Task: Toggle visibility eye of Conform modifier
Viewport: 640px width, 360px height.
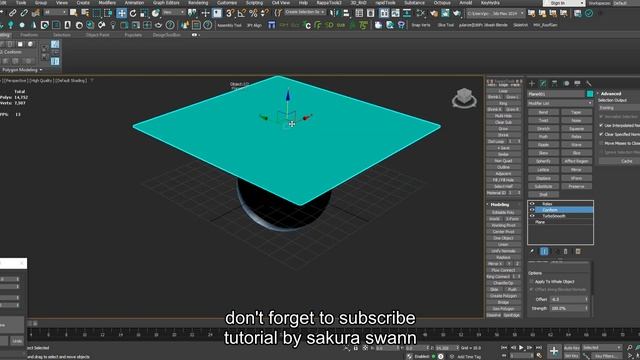Action: coord(532,210)
